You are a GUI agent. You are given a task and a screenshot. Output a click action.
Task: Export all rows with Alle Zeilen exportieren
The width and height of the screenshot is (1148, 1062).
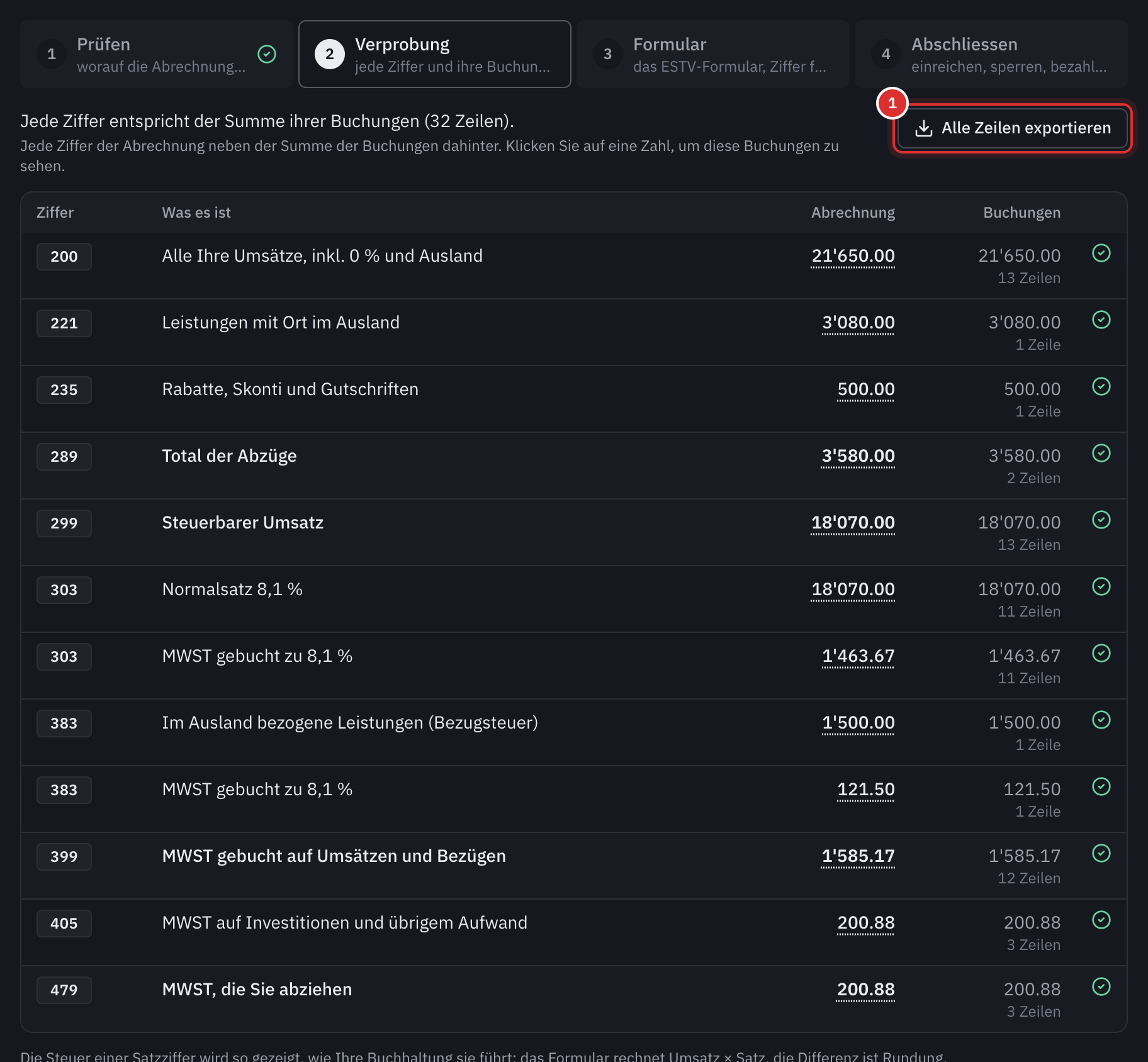[x=1012, y=128]
